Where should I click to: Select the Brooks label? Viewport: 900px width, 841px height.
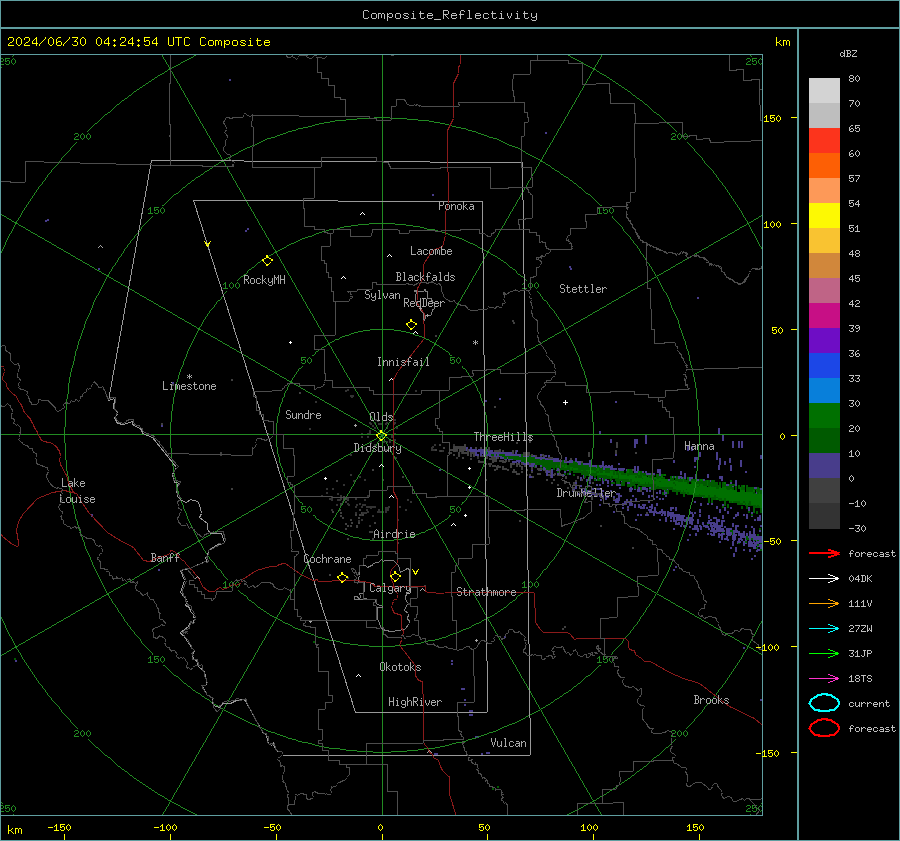(711, 700)
